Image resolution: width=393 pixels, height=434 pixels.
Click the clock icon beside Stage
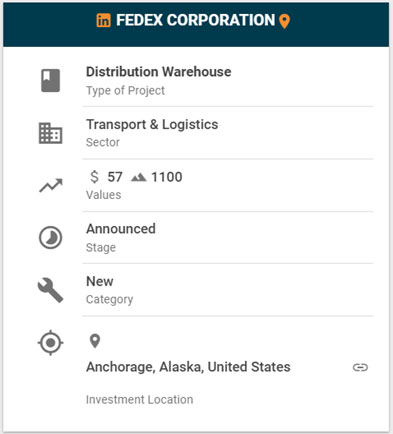coord(50,238)
